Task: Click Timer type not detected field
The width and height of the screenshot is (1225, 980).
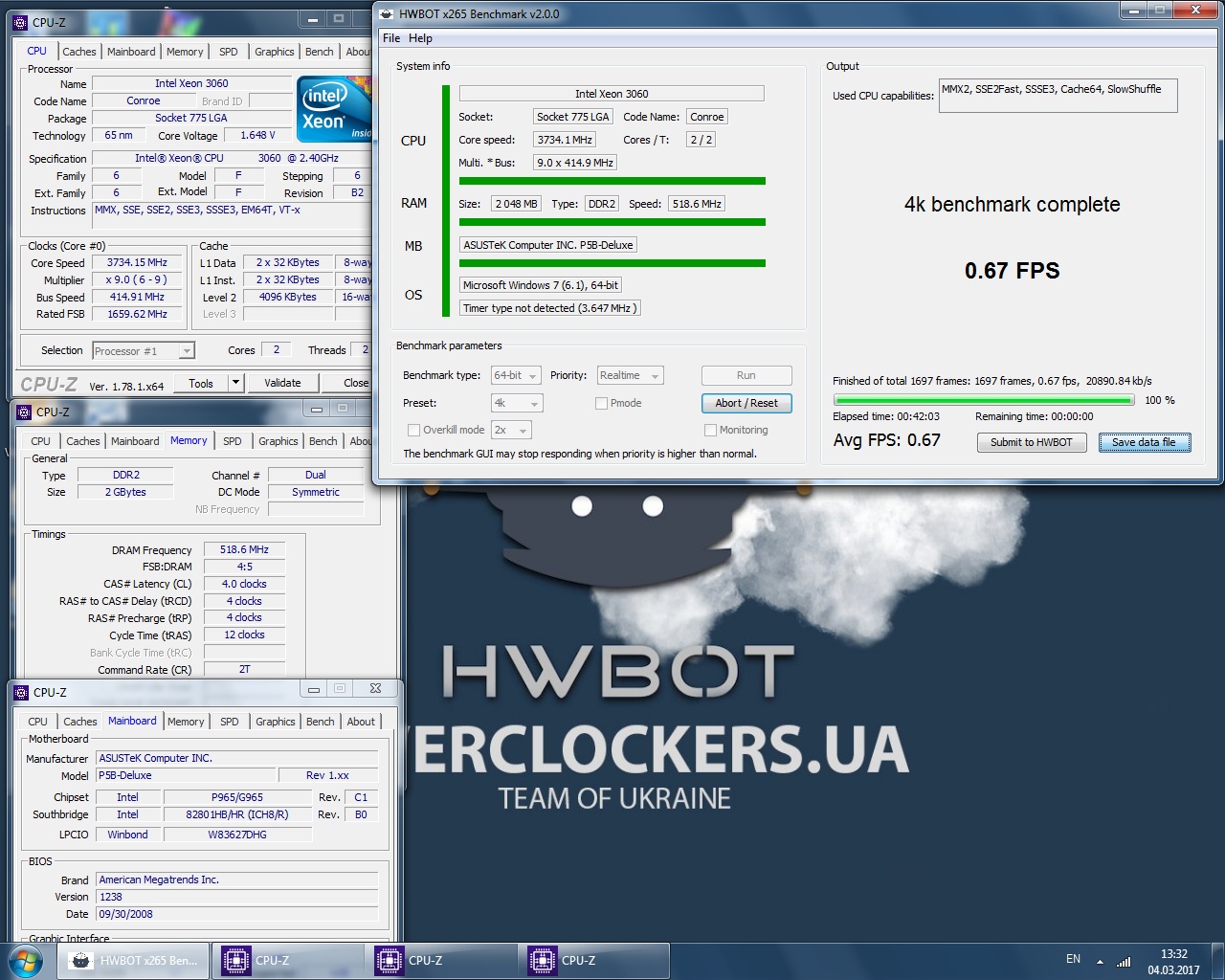Action: tap(549, 308)
